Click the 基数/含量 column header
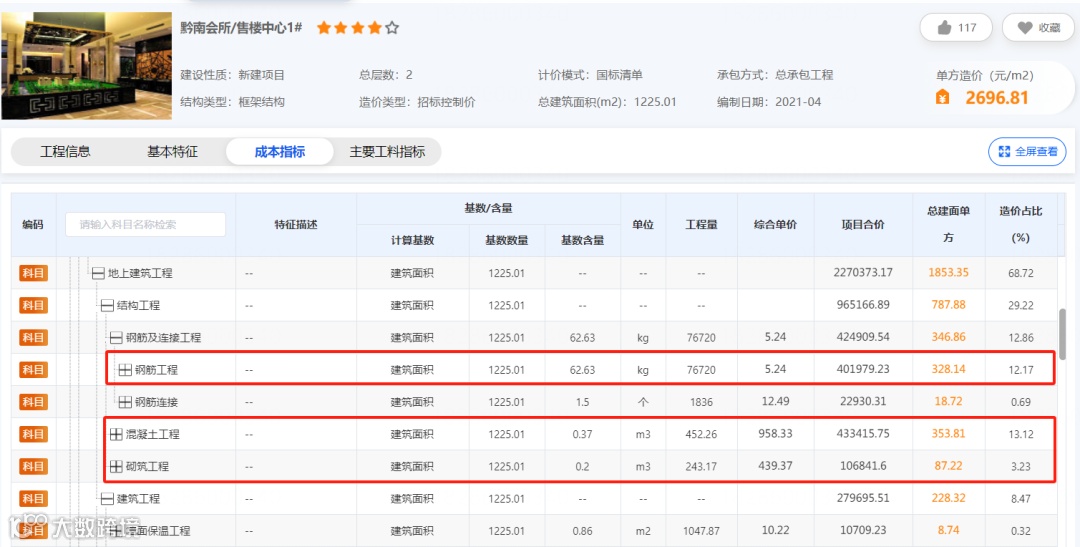Screen dimensions: 1080x547 [488, 208]
